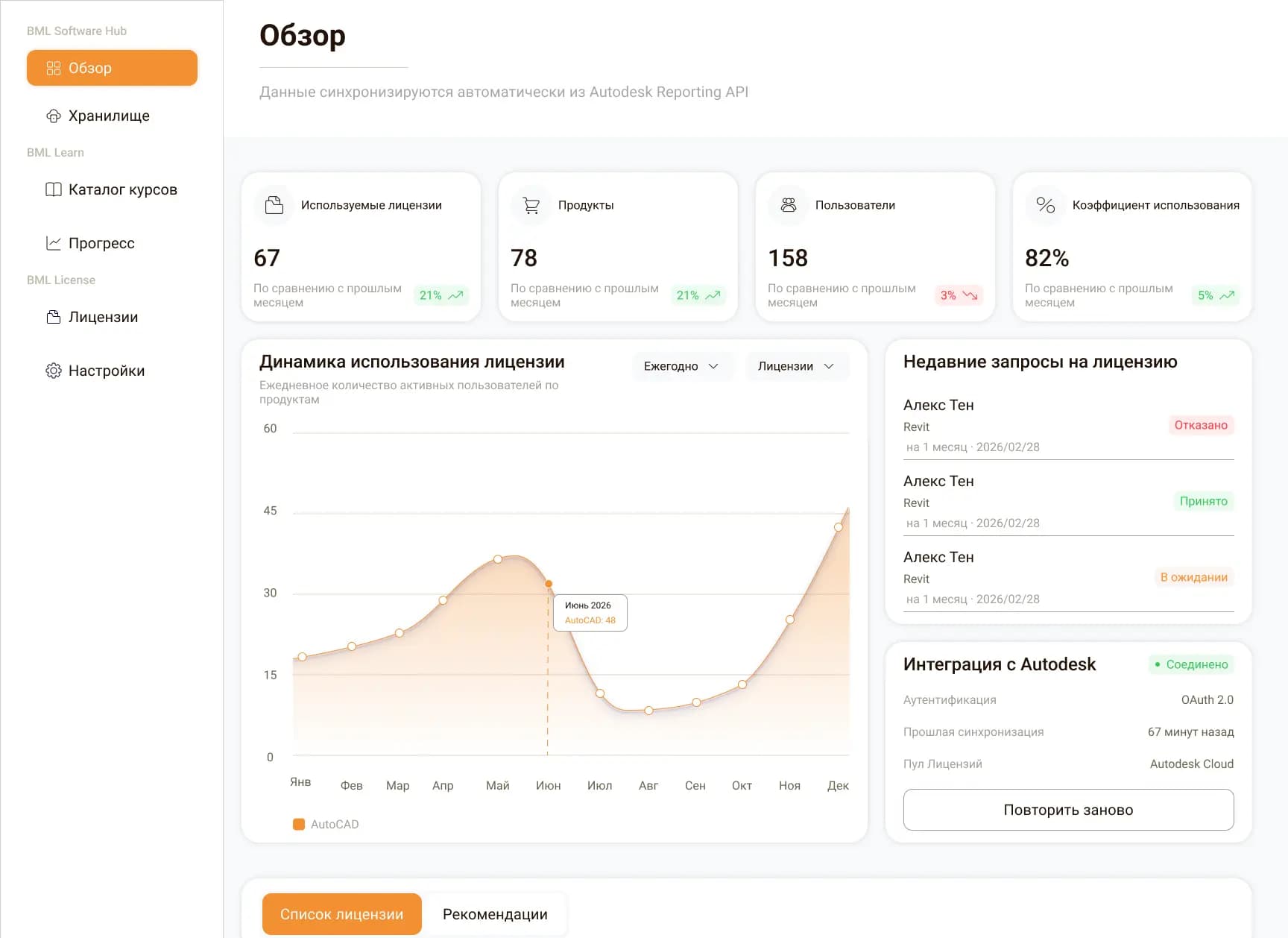Click the Отказано status badge
The image size is (1288, 938).
pos(1201,425)
